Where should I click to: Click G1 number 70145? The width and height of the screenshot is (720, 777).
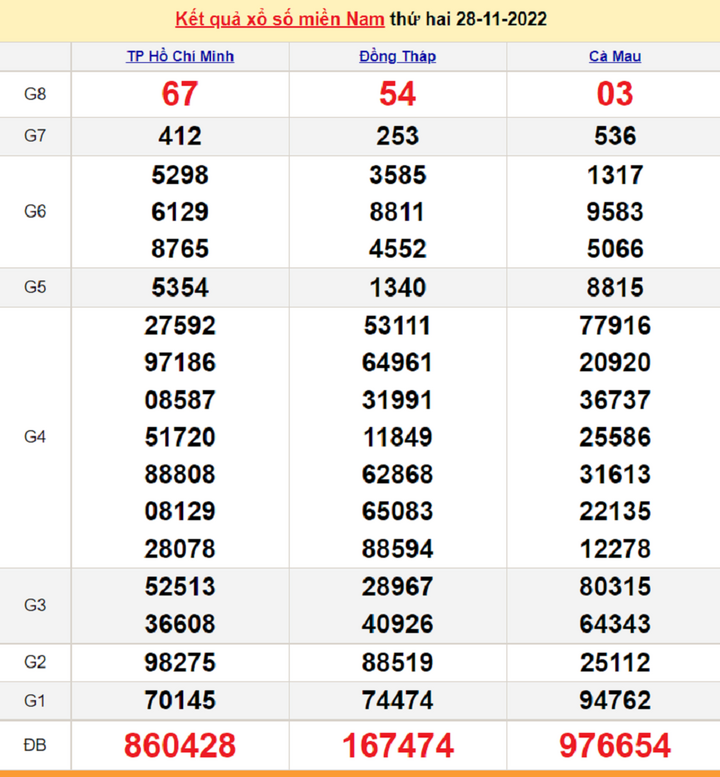[180, 701]
